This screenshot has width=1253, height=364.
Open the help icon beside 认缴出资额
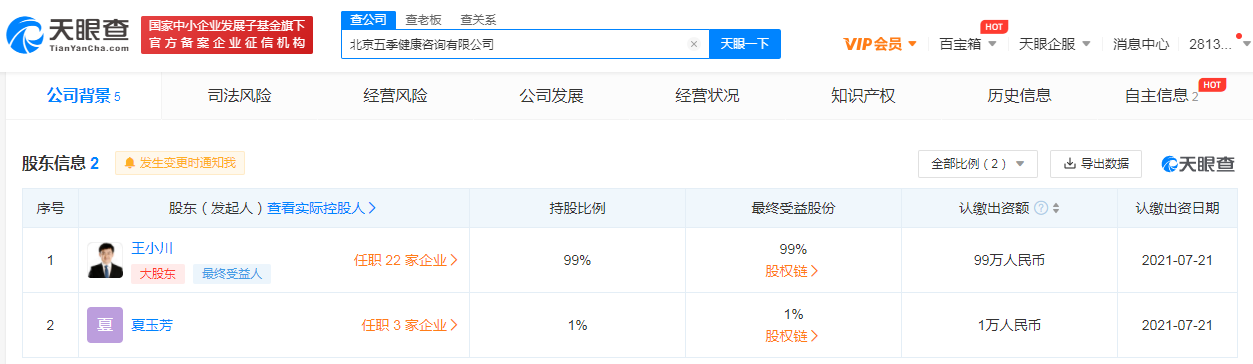[x=1041, y=208]
